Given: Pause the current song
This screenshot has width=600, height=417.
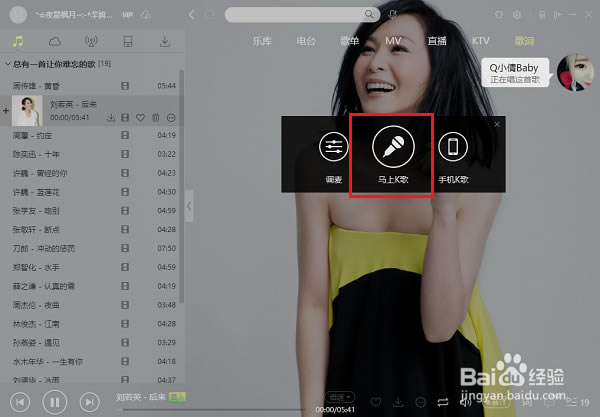Looking at the screenshot, I should click(54, 402).
